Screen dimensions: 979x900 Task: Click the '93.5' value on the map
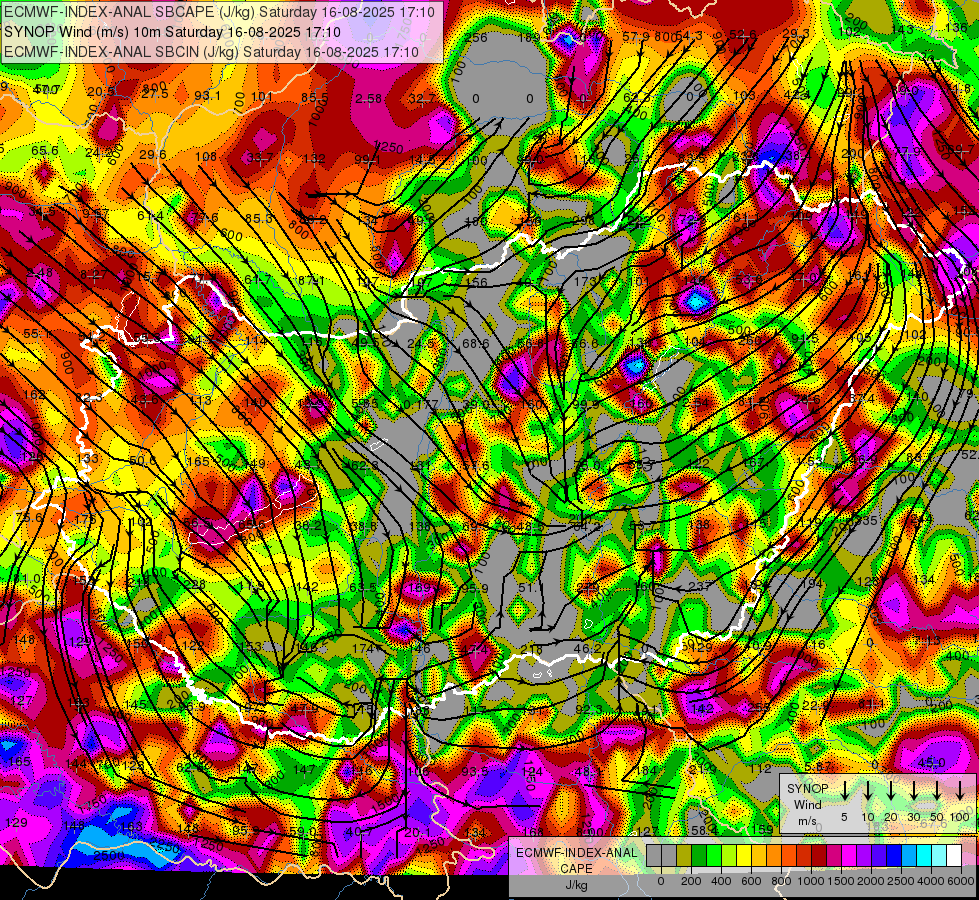tap(475, 771)
